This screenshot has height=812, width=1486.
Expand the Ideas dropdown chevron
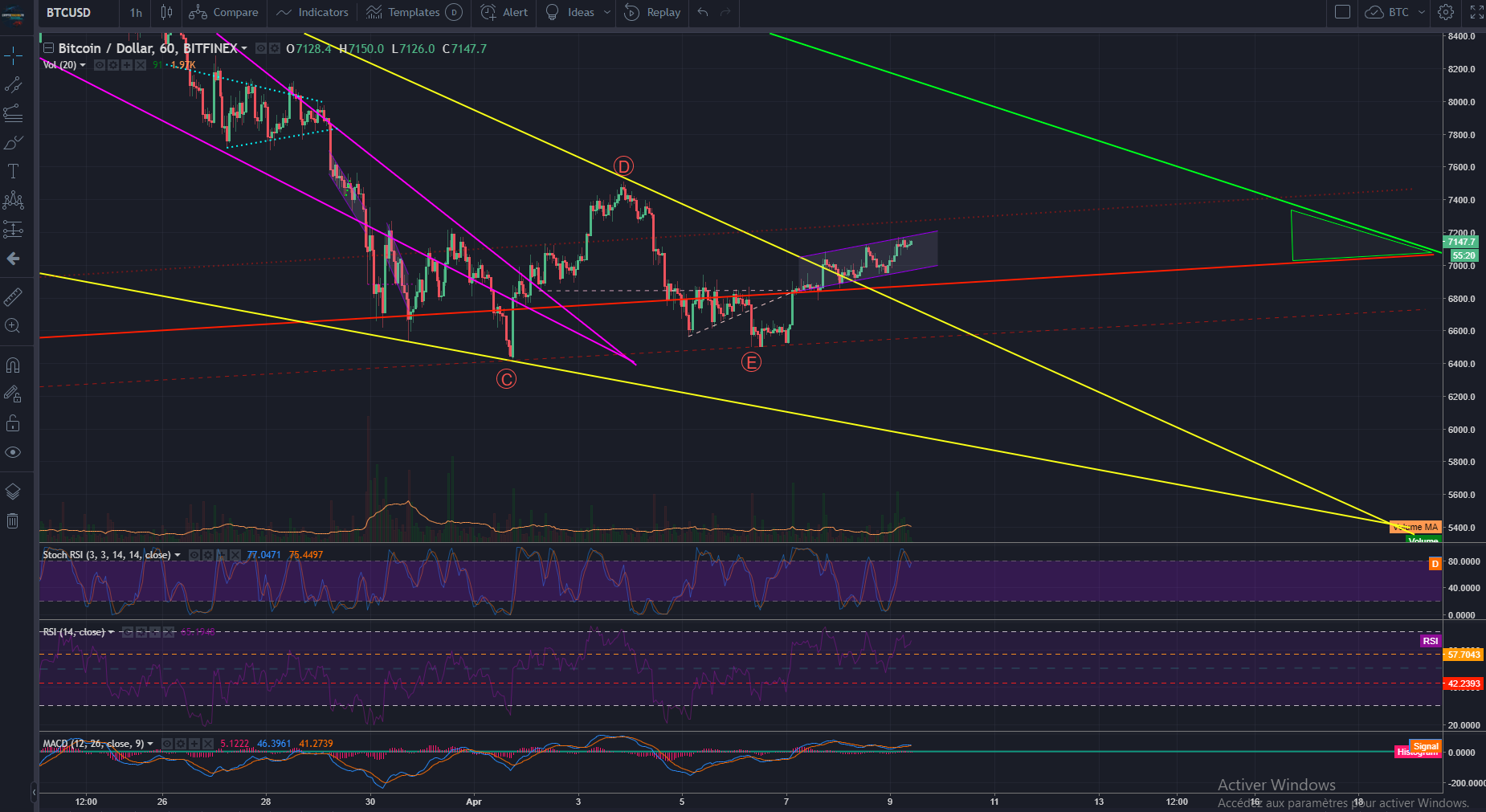point(607,12)
